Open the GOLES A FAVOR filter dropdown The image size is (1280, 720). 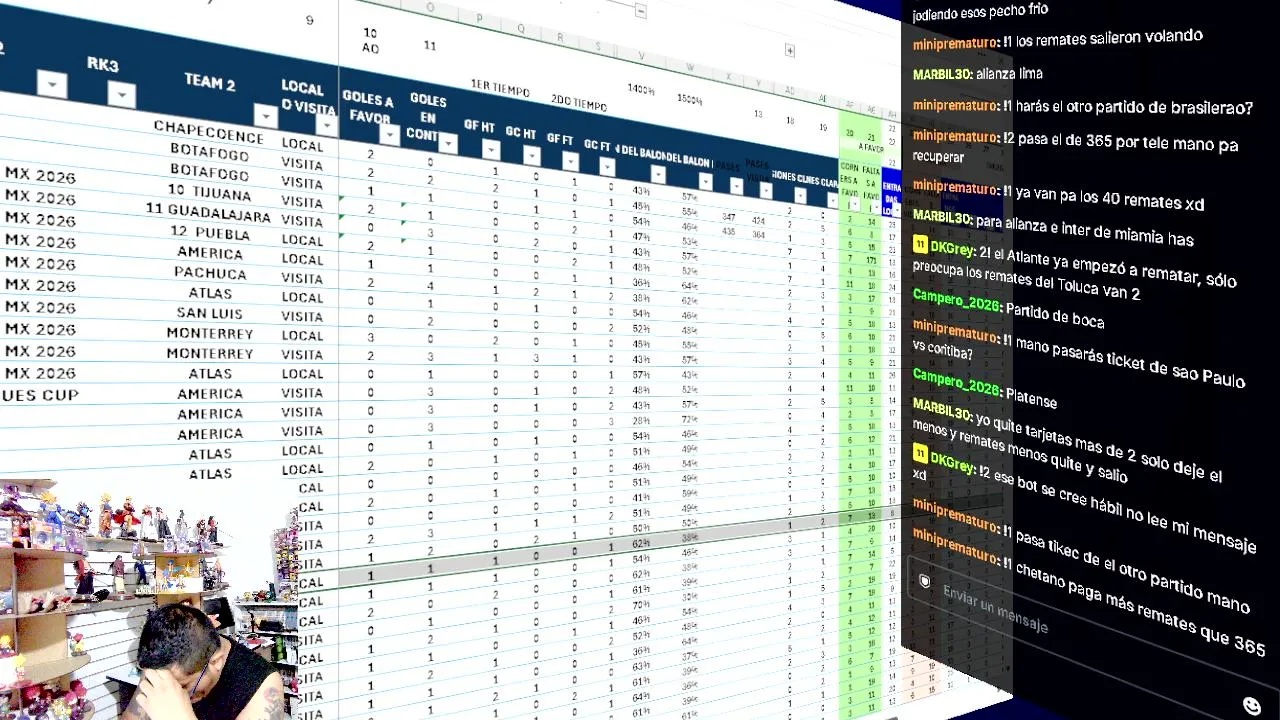point(390,135)
